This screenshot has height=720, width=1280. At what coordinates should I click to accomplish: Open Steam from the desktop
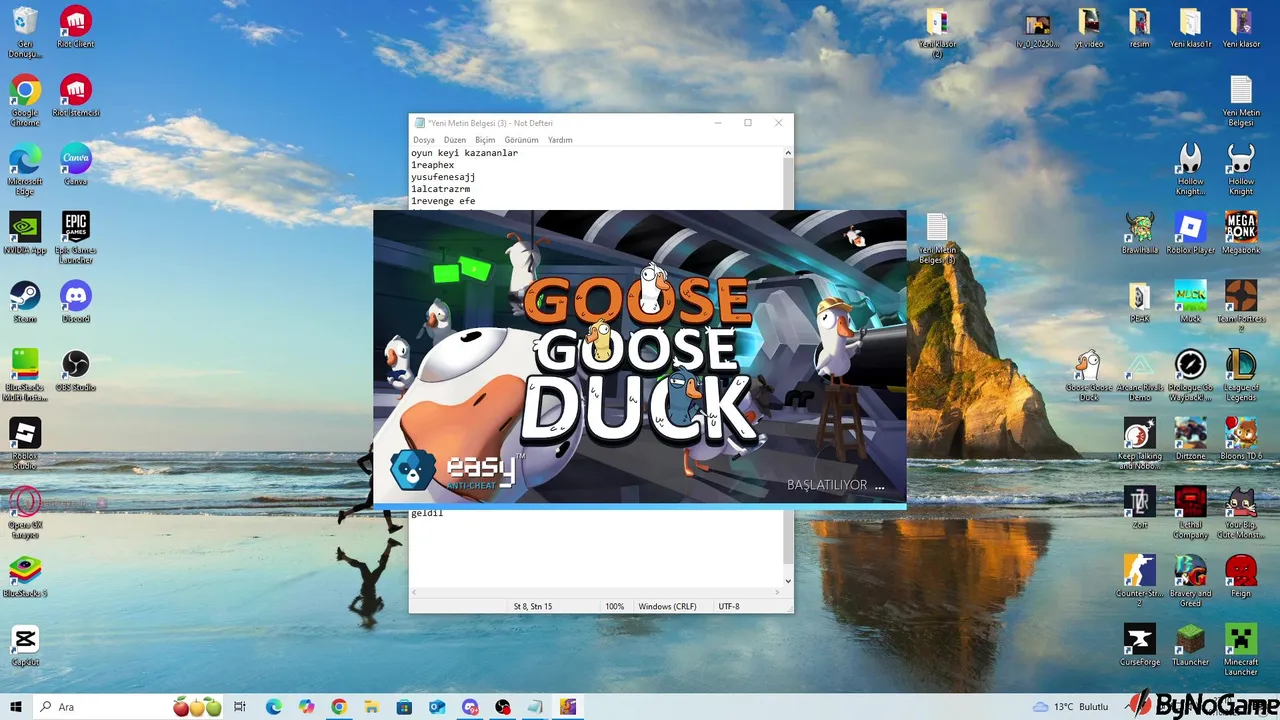pyautogui.click(x=25, y=302)
